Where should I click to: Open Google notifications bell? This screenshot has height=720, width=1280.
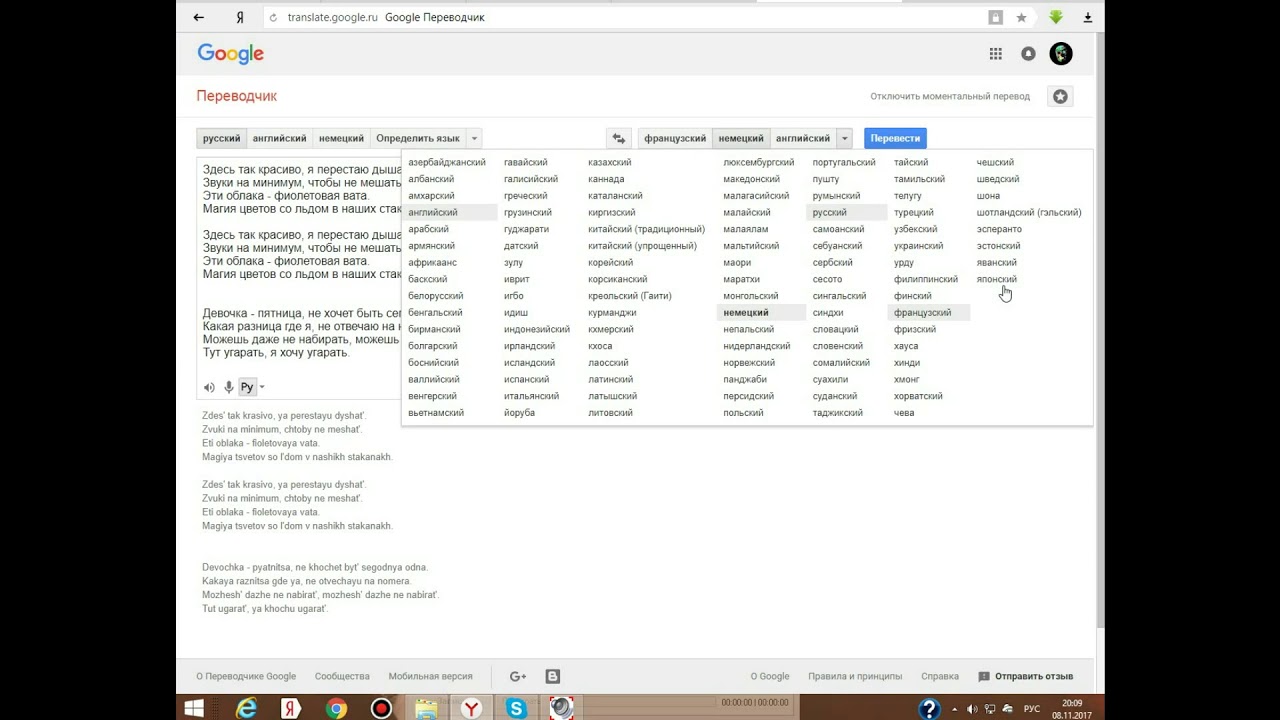tap(1028, 54)
